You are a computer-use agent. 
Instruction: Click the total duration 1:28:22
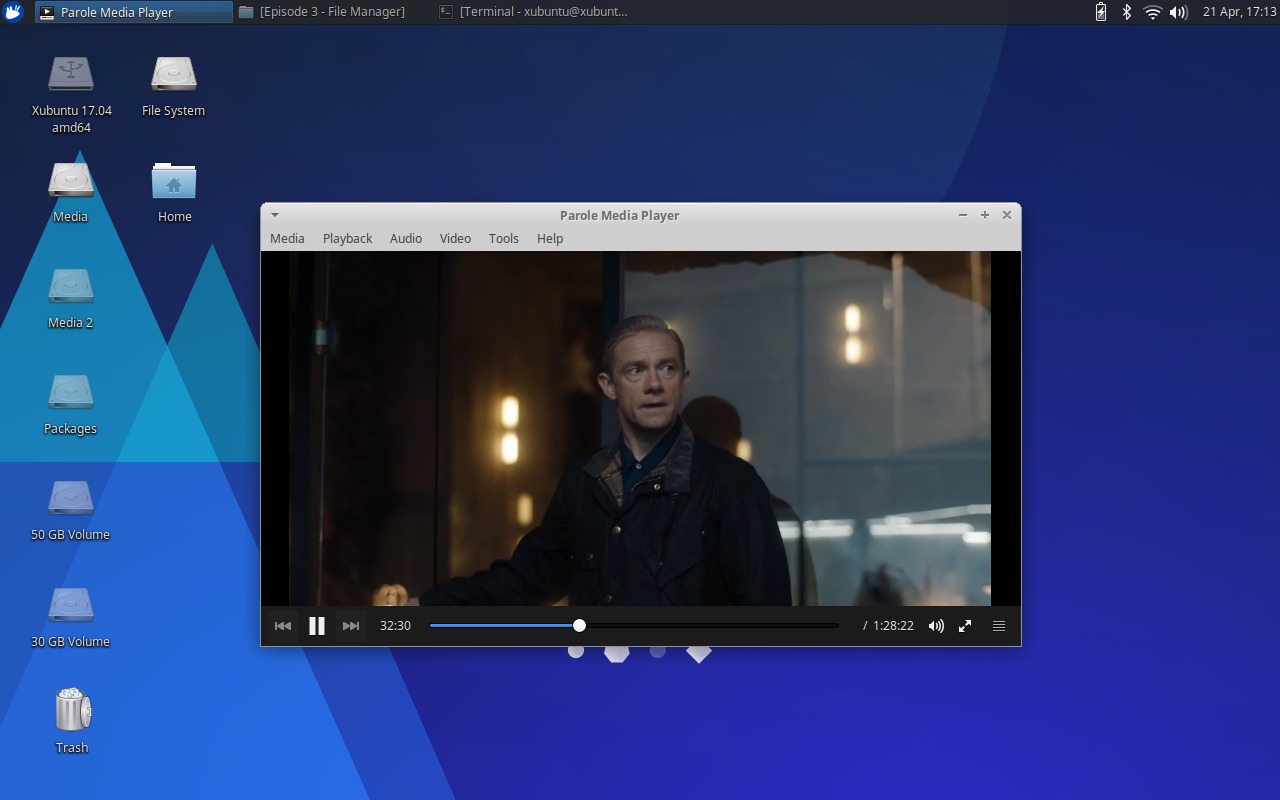point(893,626)
